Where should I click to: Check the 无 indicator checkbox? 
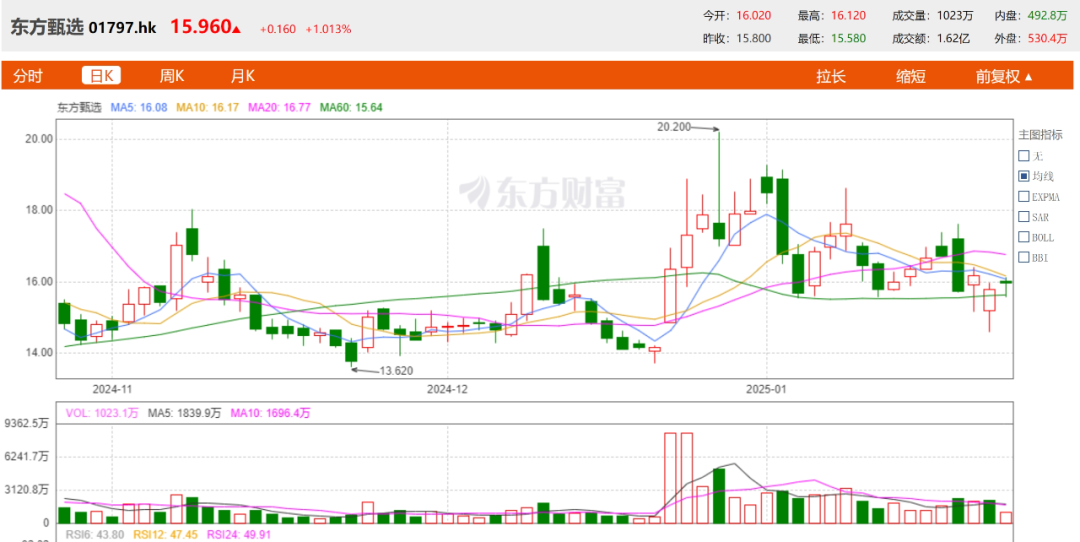coord(1024,156)
